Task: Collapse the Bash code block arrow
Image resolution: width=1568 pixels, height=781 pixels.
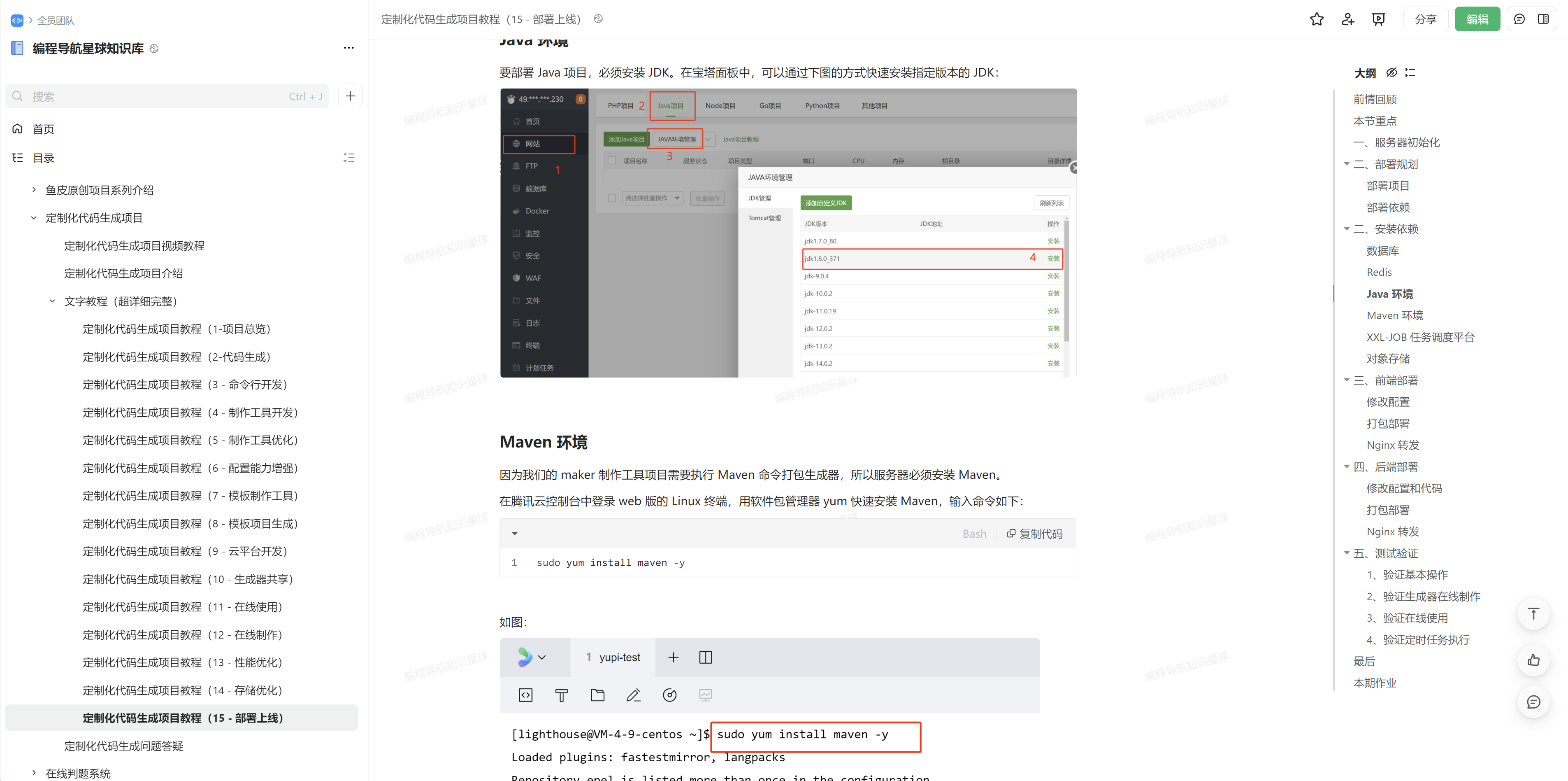Action: click(x=514, y=534)
